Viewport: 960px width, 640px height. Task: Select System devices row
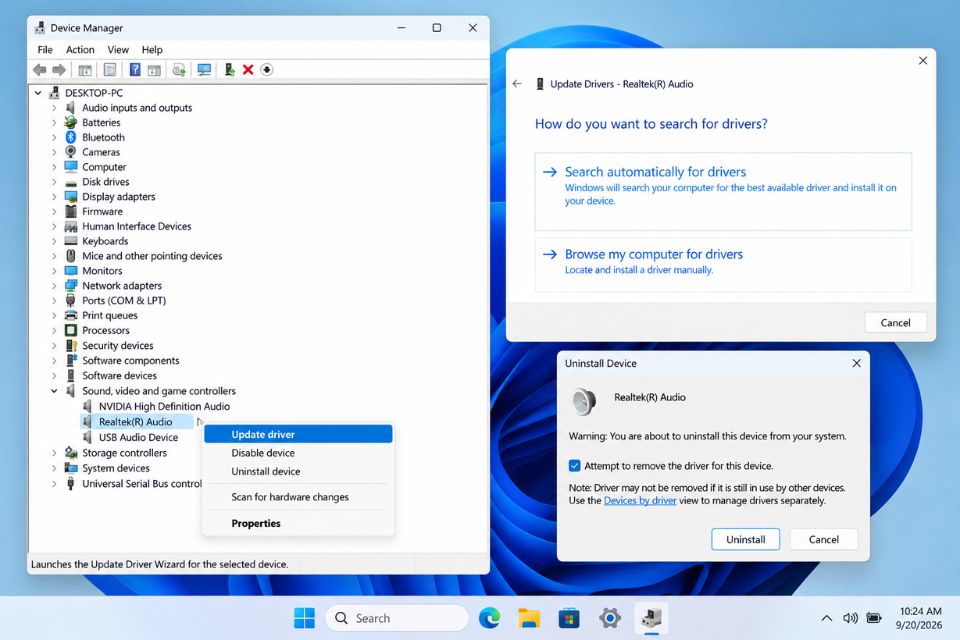[116, 468]
